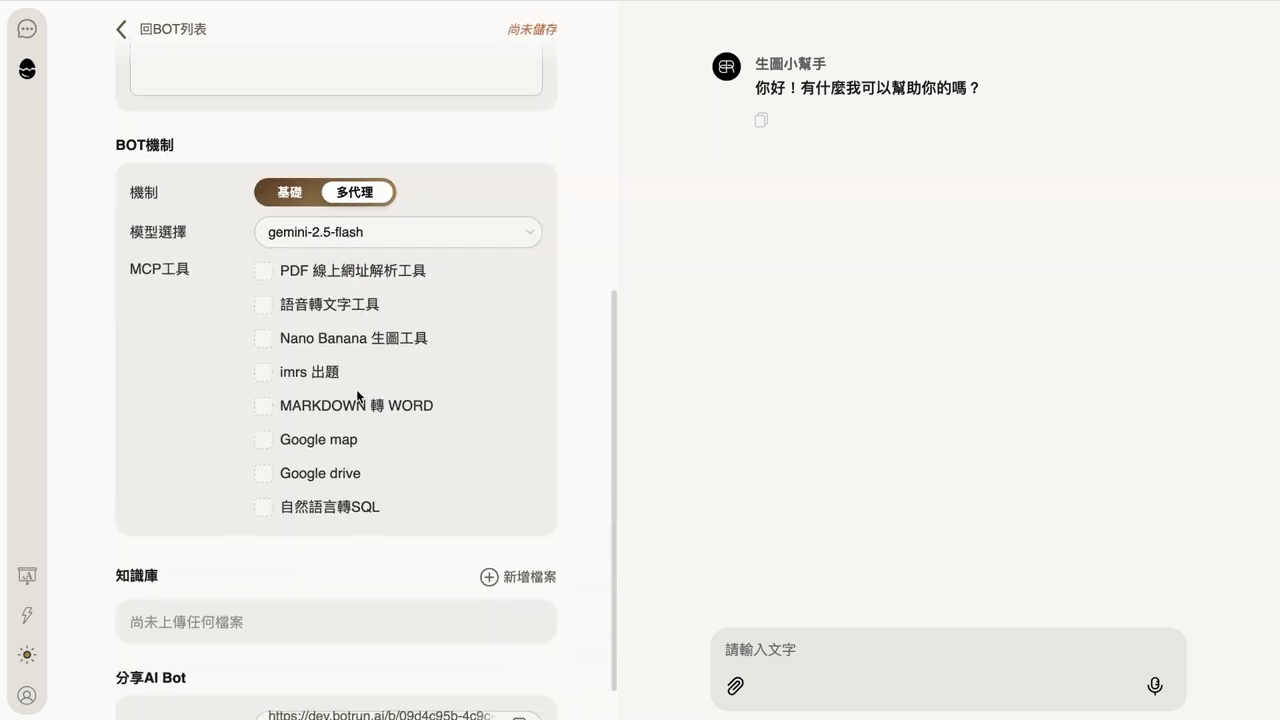Tick the Google drive checkbox
This screenshot has width=1280, height=720.
click(x=263, y=473)
